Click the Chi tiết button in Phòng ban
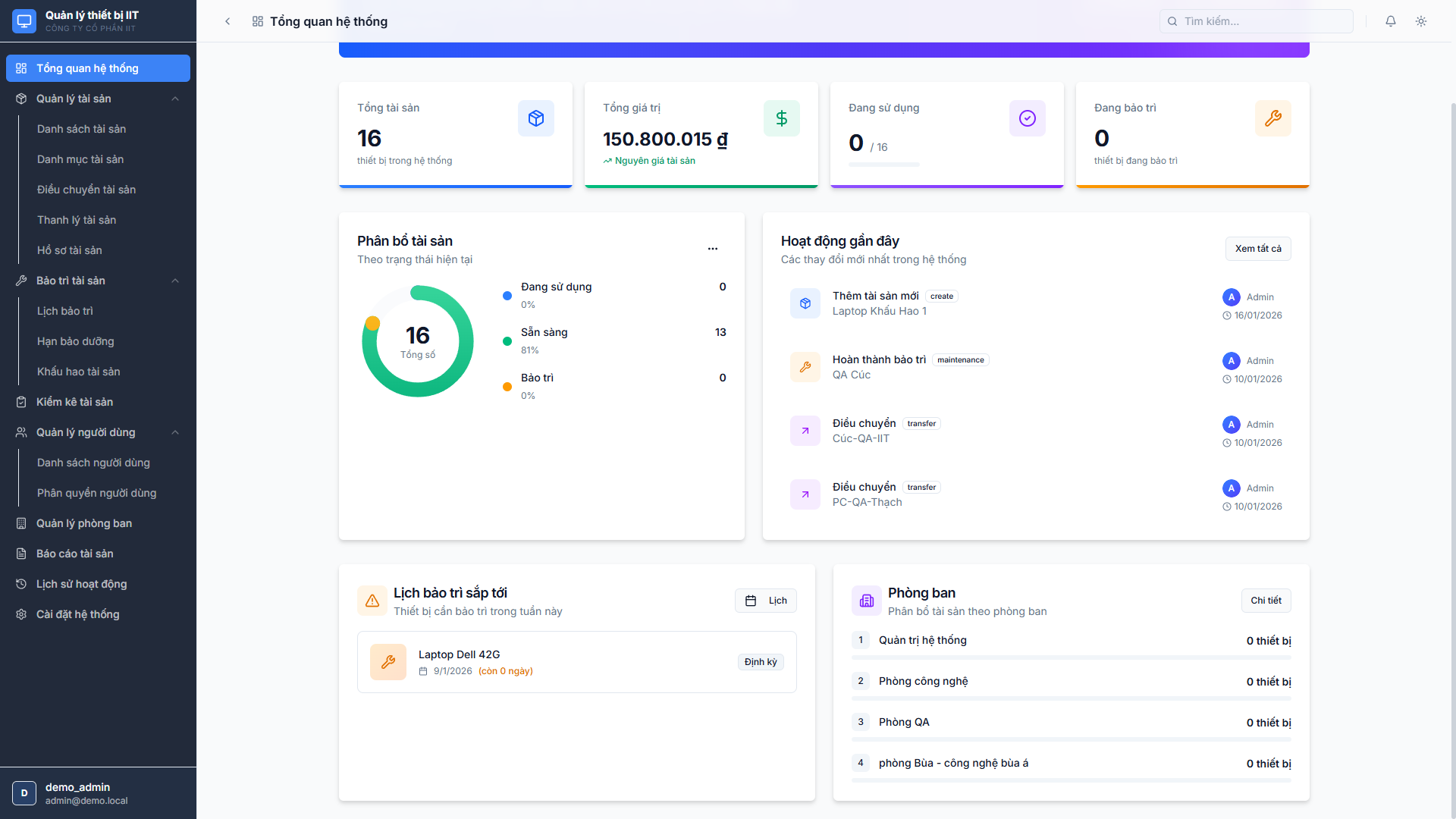The image size is (1456, 819). (1266, 601)
